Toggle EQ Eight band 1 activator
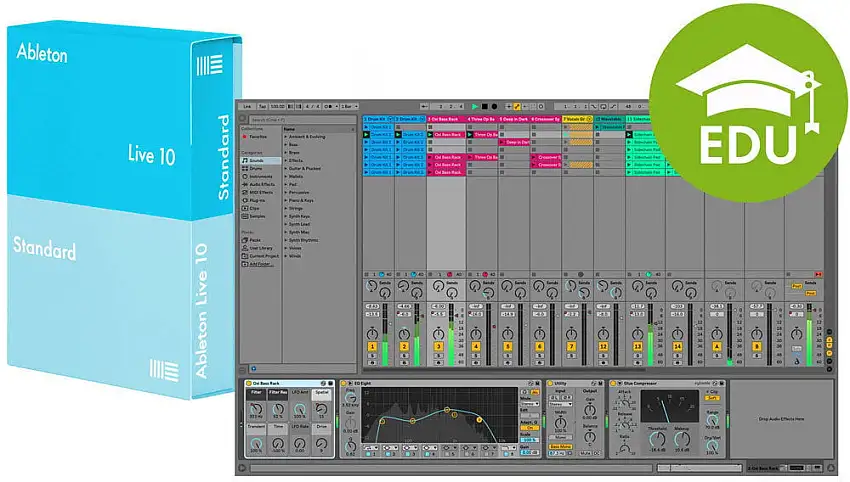Screen dimensions: 850x482 click(x=368, y=454)
